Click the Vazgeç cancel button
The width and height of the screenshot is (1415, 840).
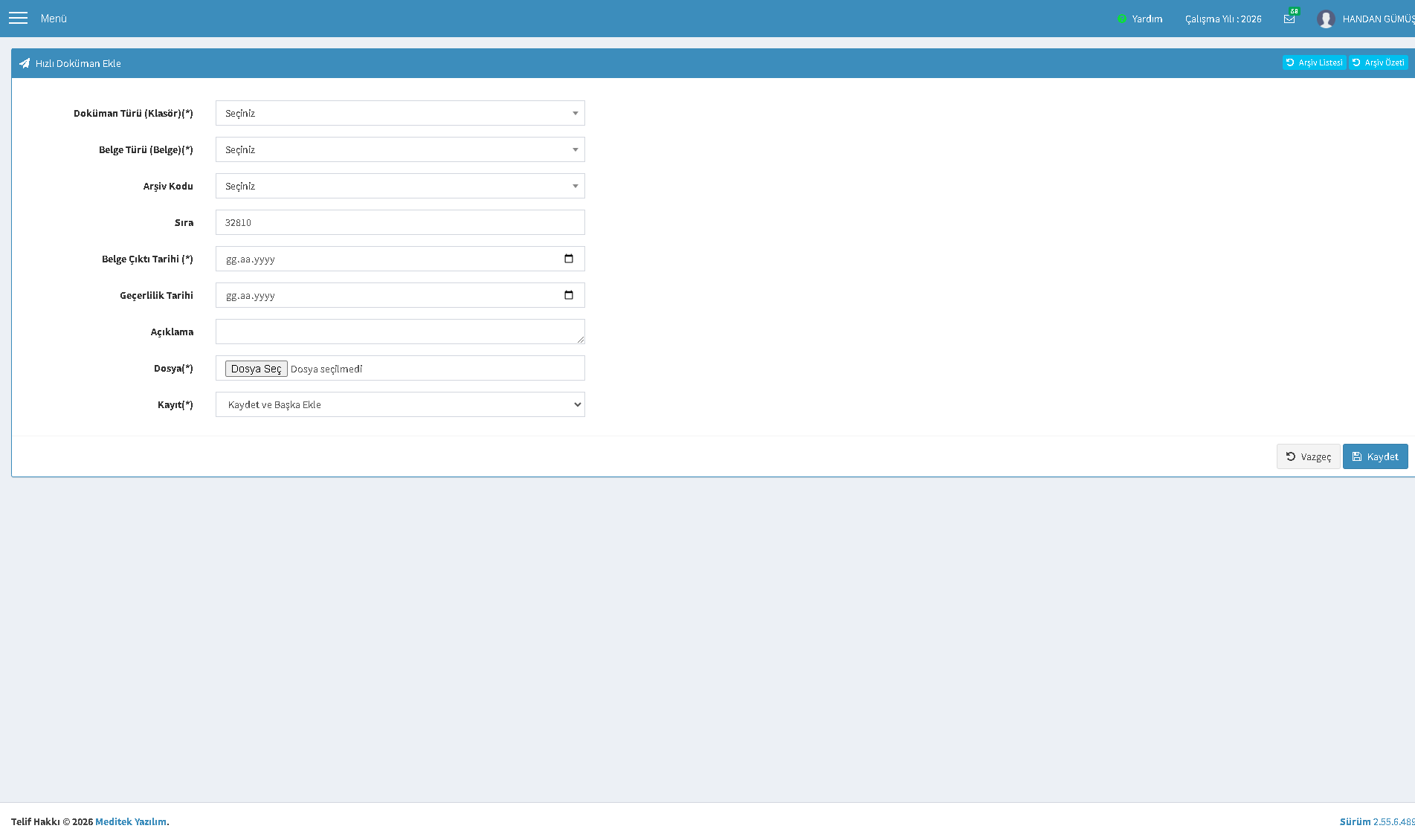pyautogui.click(x=1308, y=456)
